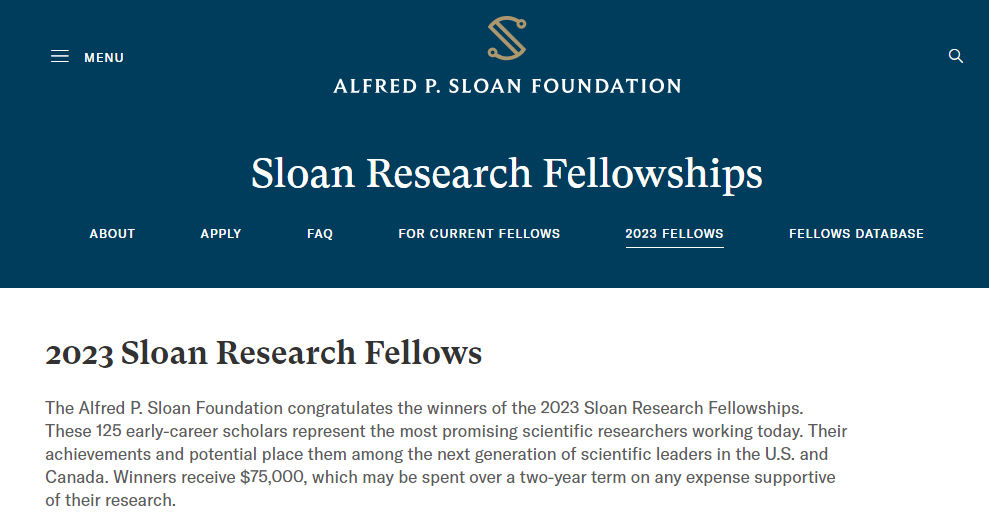The width and height of the screenshot is (989, 525).
Task: Open the FELLOWS DATABASE page
Action: pyautogui.click(x=857, y=233)
